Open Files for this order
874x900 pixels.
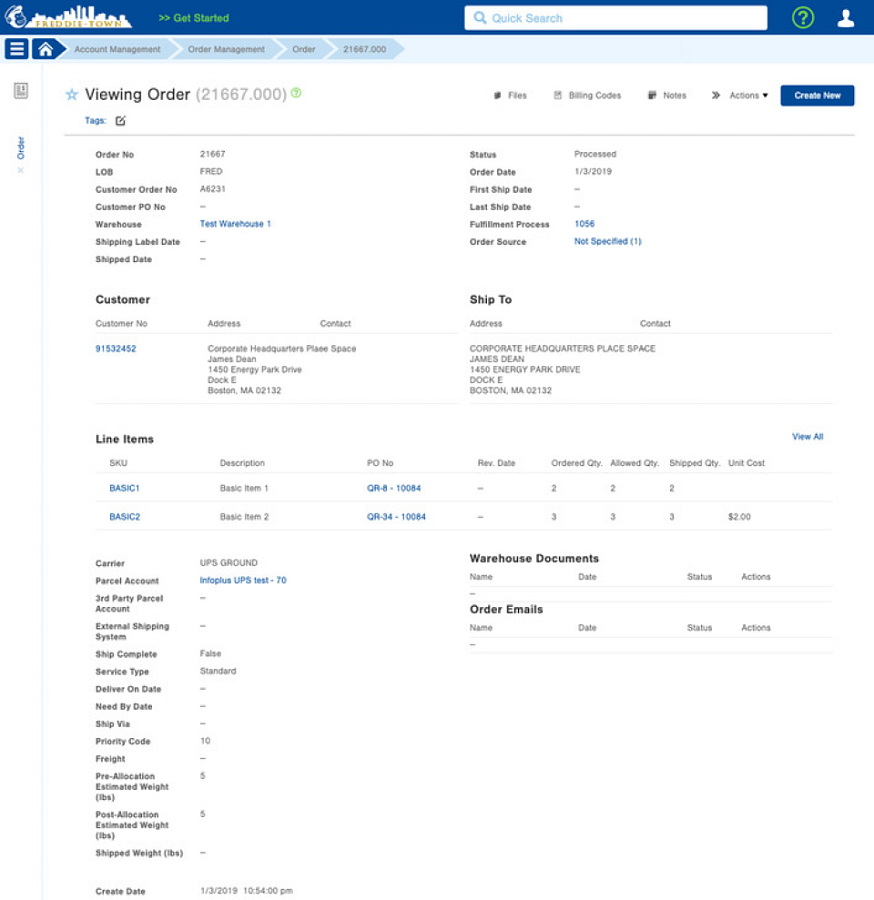pos(510,95)
